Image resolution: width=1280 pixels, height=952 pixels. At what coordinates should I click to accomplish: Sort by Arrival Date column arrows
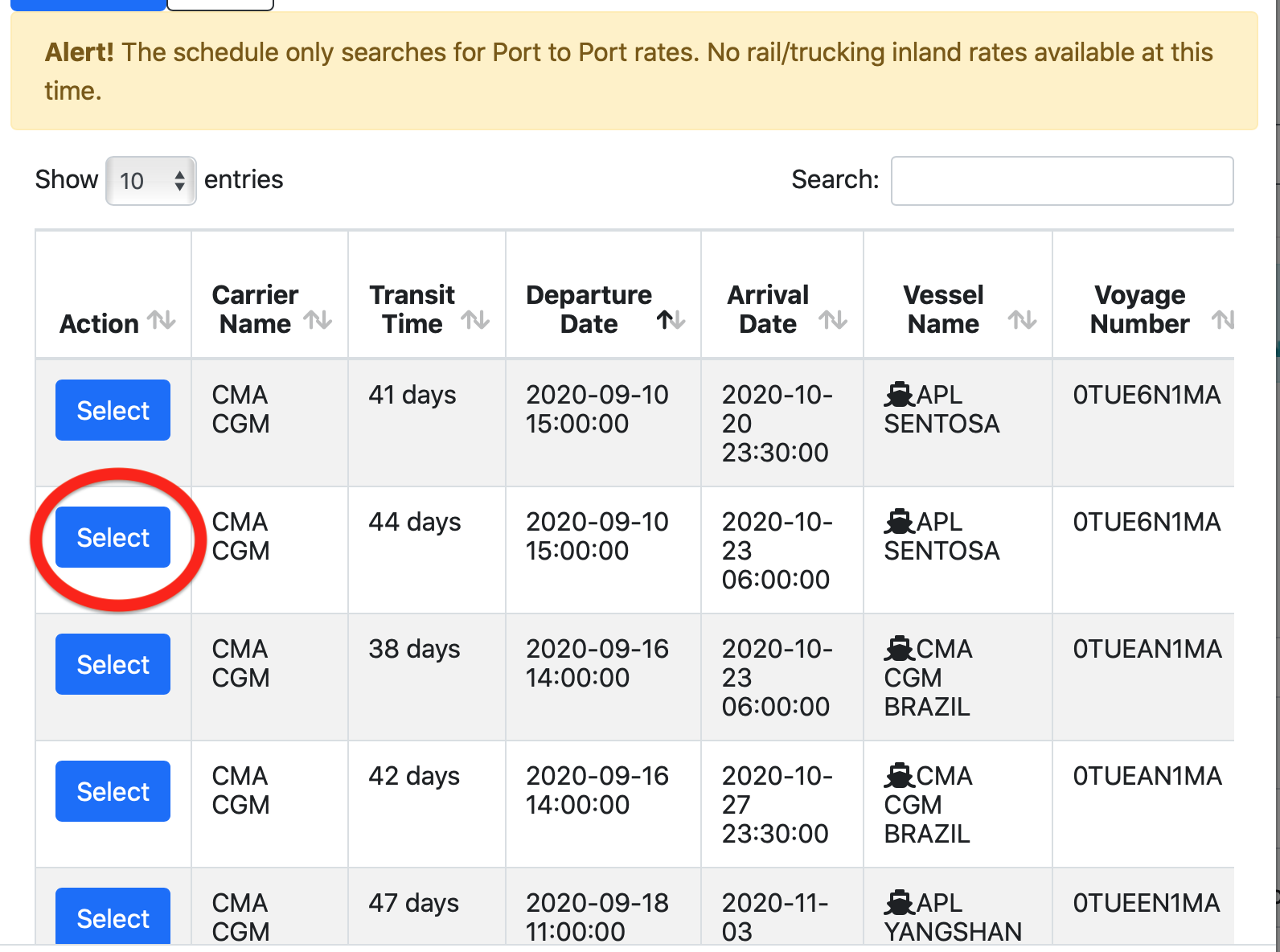(833, 321)
